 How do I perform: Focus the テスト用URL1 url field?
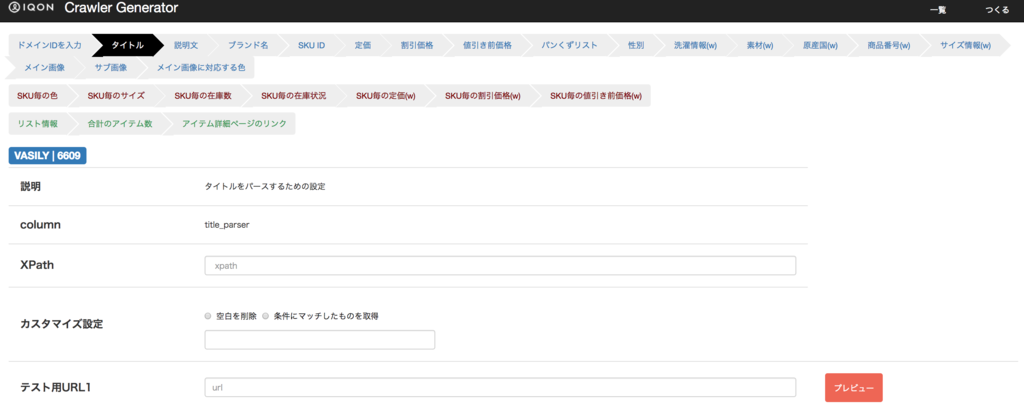500,387
